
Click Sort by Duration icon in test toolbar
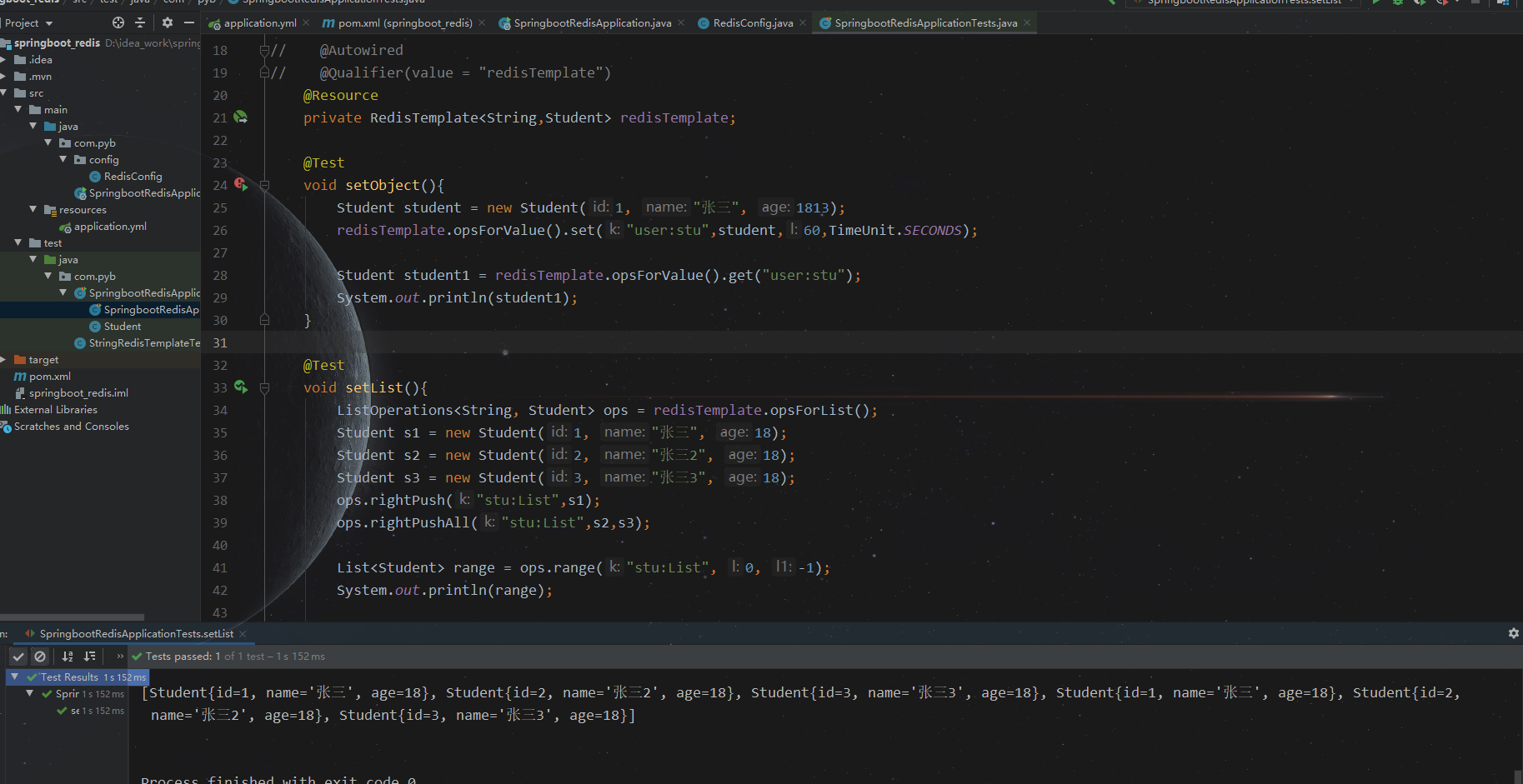pos(89,657)
